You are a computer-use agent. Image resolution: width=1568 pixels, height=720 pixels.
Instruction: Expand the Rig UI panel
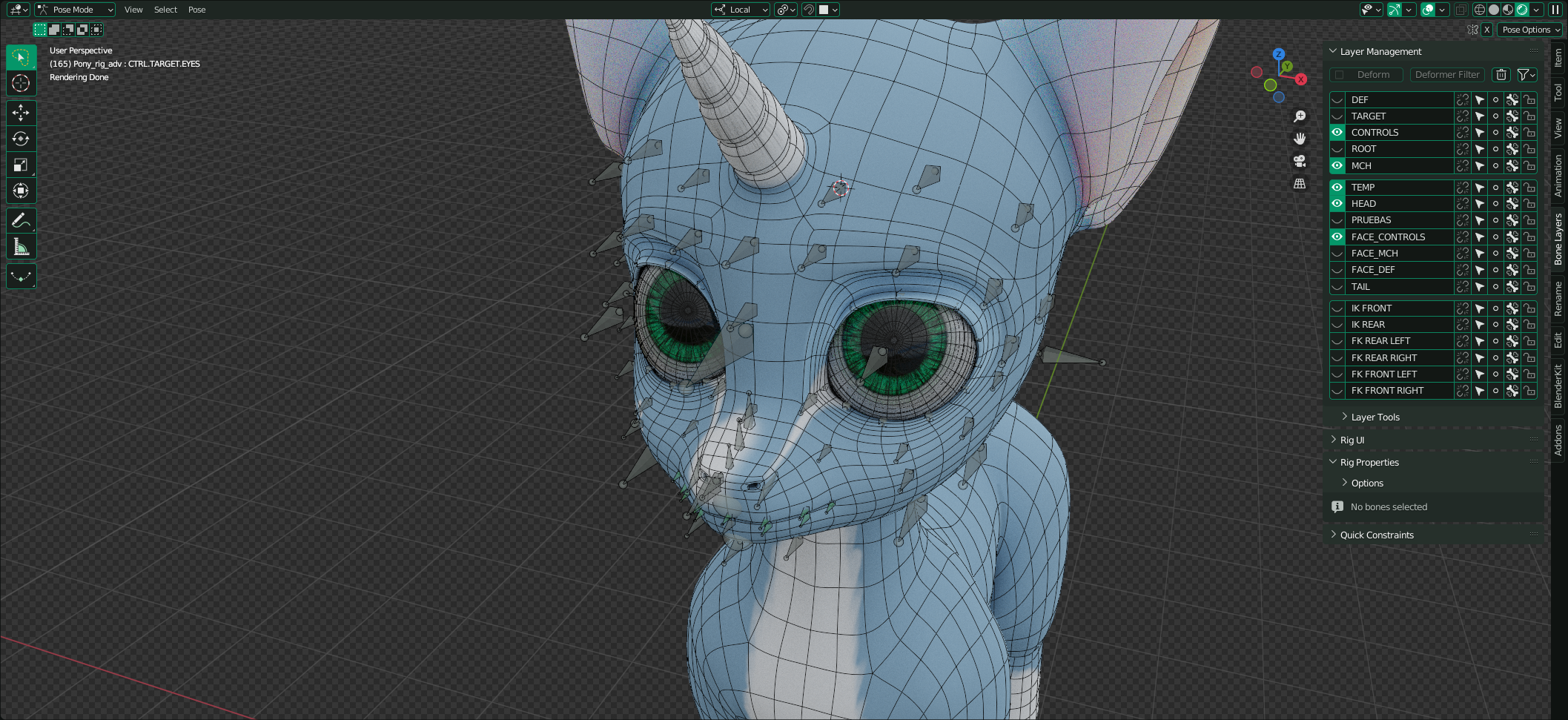click(x=1333, y=440)
